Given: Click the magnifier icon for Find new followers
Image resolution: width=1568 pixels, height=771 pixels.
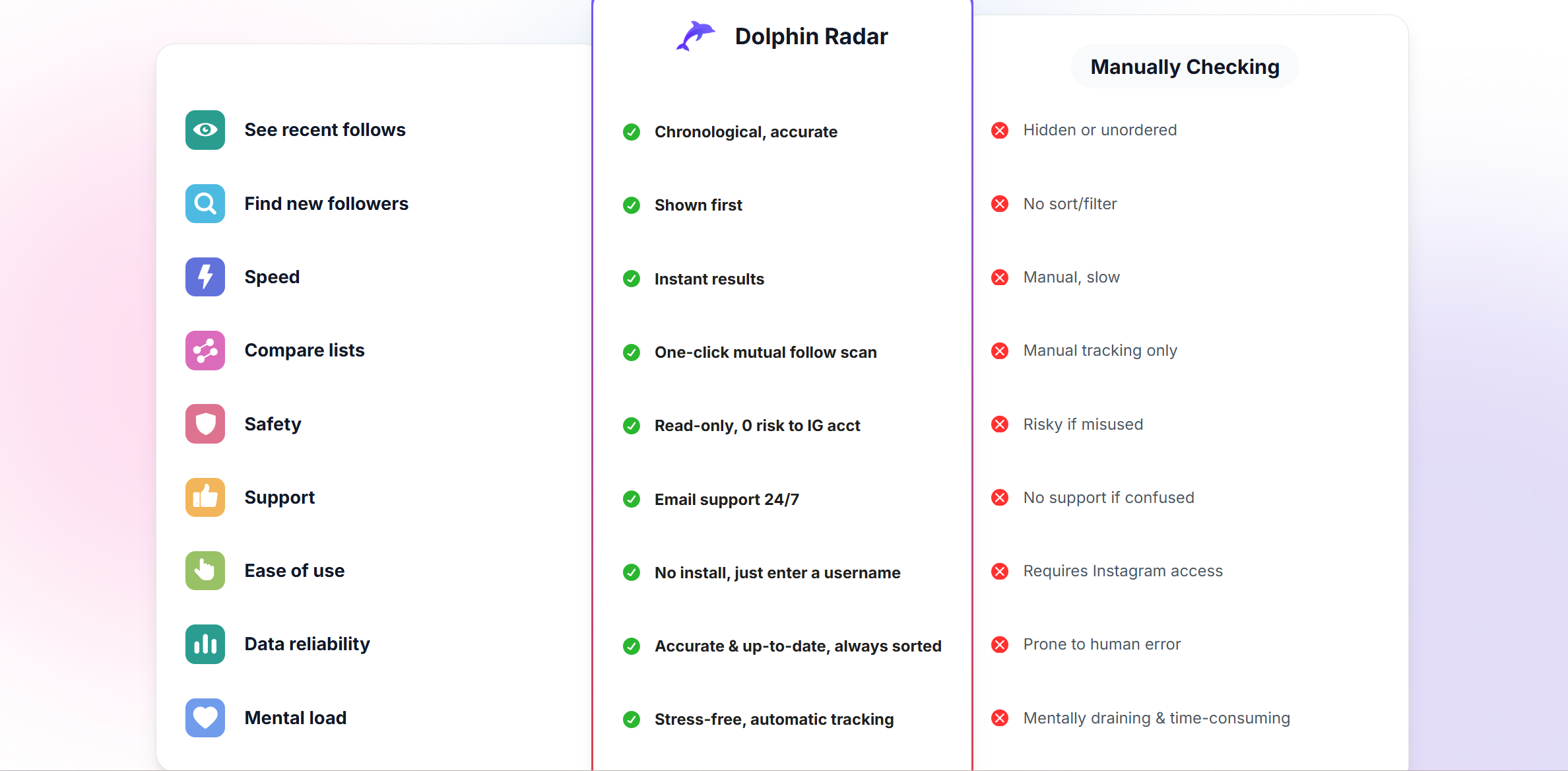Looking at the screenshot, I should 205,203.
